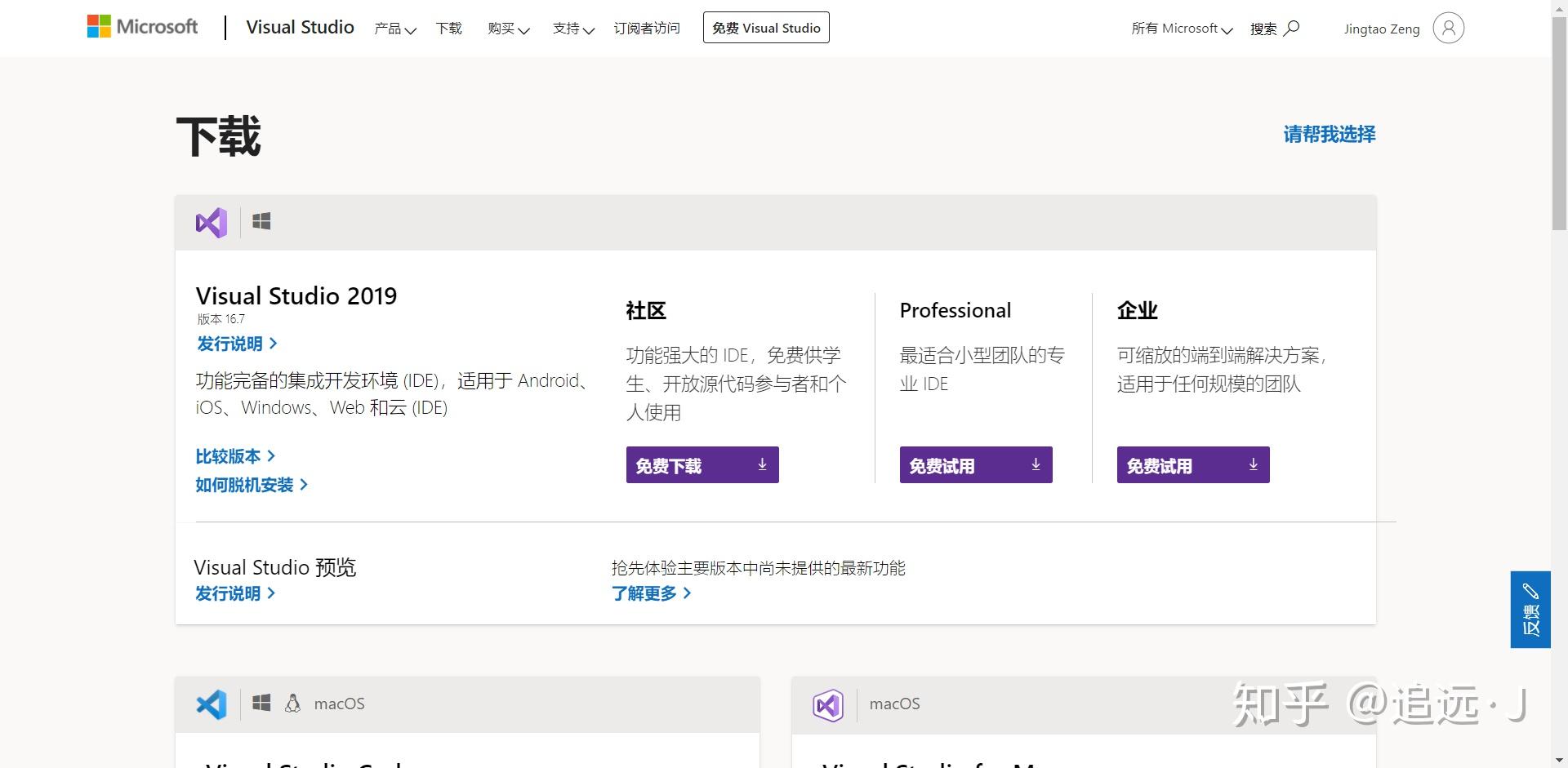Click the 版本 16.7 text
Image resolution: width=1568 pixels, height=768 pixels.
pos(220,319)
